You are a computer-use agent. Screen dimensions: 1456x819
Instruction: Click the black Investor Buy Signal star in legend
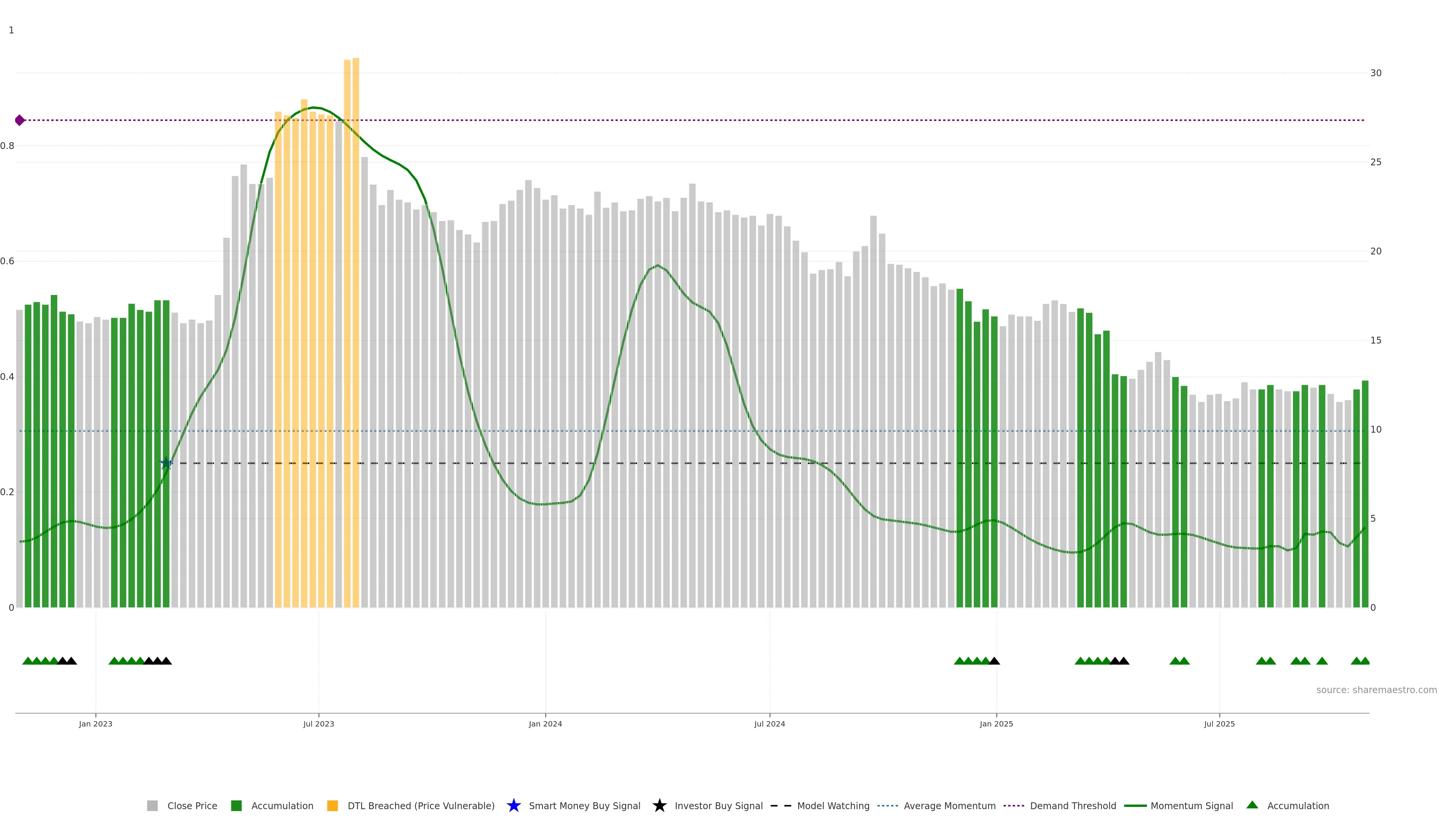(659, 805)
